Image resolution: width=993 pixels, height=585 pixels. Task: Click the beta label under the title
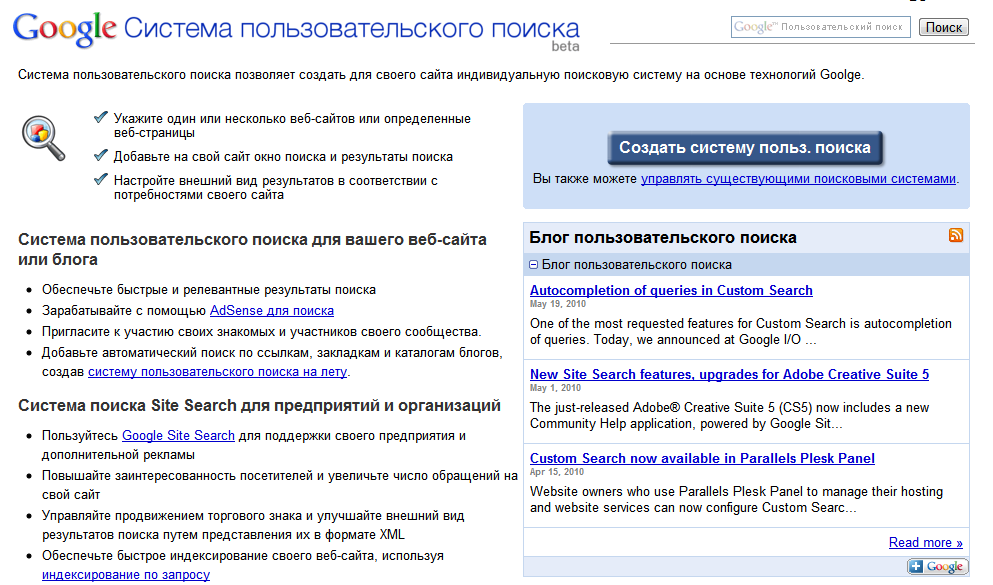tap(565, 46)
